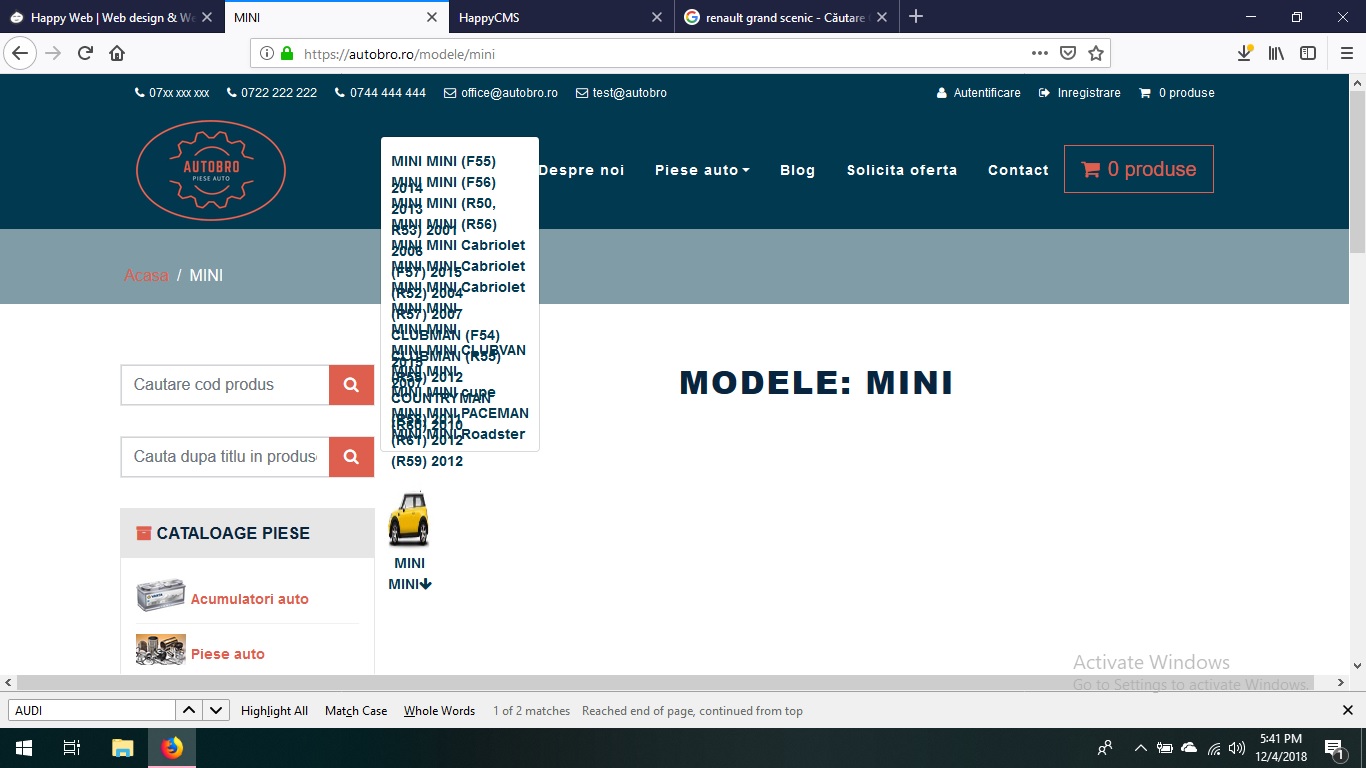Bookmark this page with the star icon
Screen dimensions: 1366x768
coord(1096,54)
